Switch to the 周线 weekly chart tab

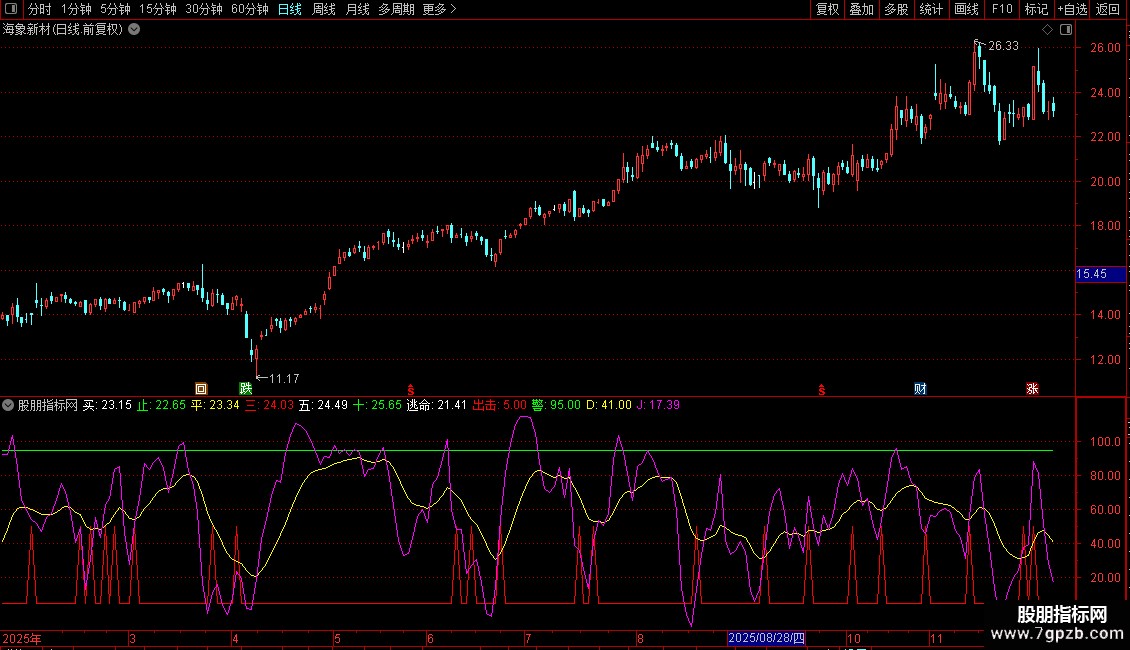coord(324,10)
